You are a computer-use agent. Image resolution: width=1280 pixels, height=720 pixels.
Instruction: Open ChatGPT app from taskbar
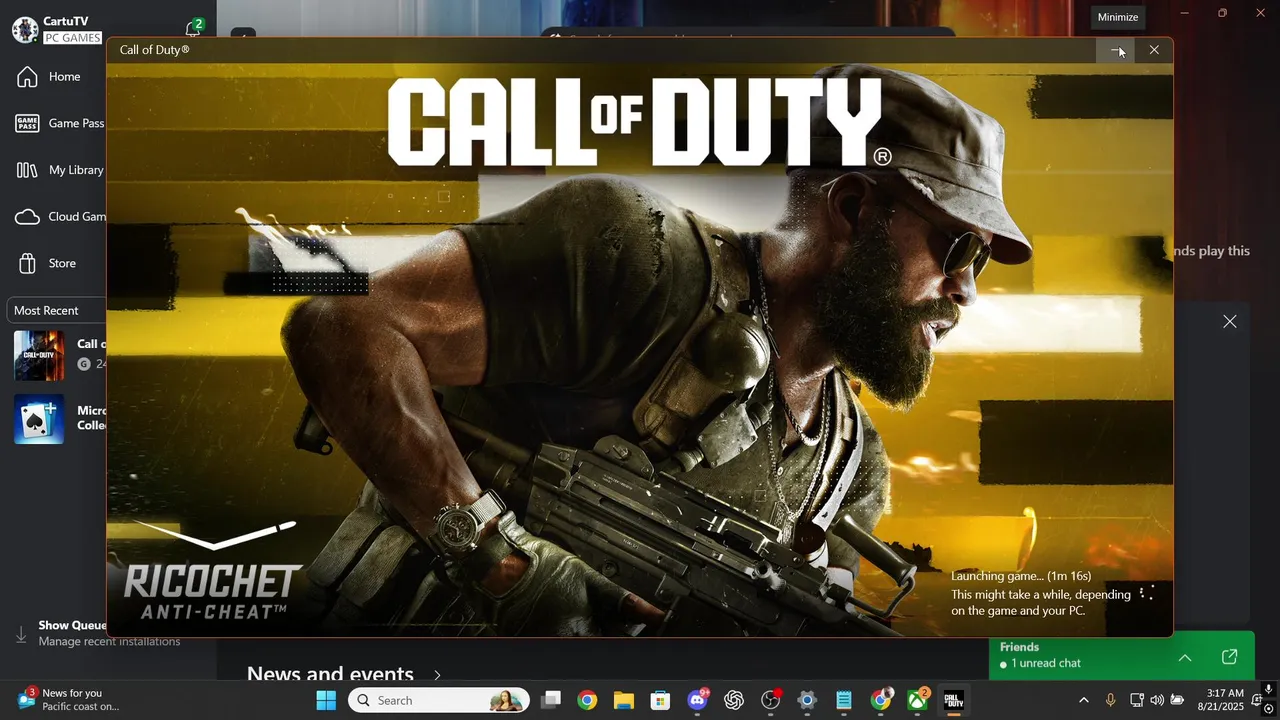tap(734, 700)
